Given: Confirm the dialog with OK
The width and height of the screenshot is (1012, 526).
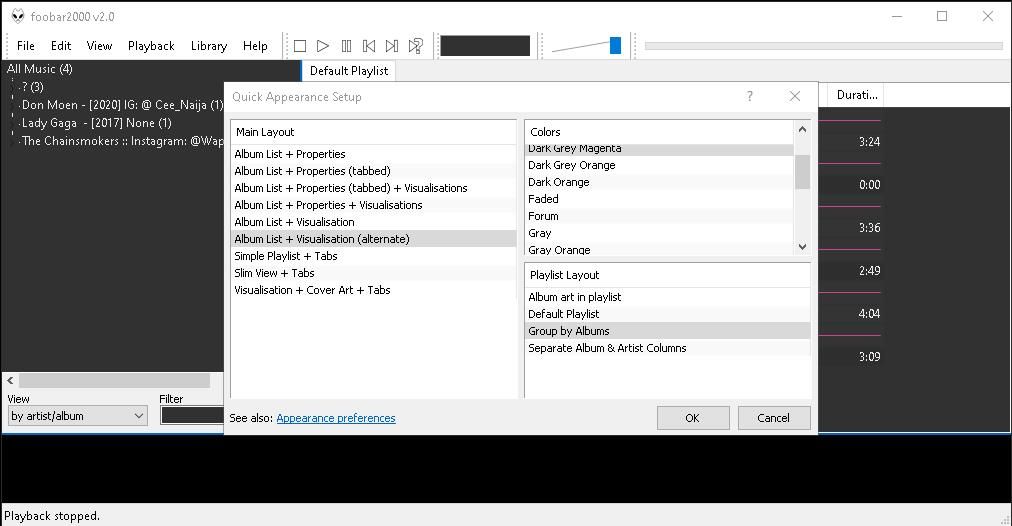Looking at the screenshot, I should click(x=692, y=418).
